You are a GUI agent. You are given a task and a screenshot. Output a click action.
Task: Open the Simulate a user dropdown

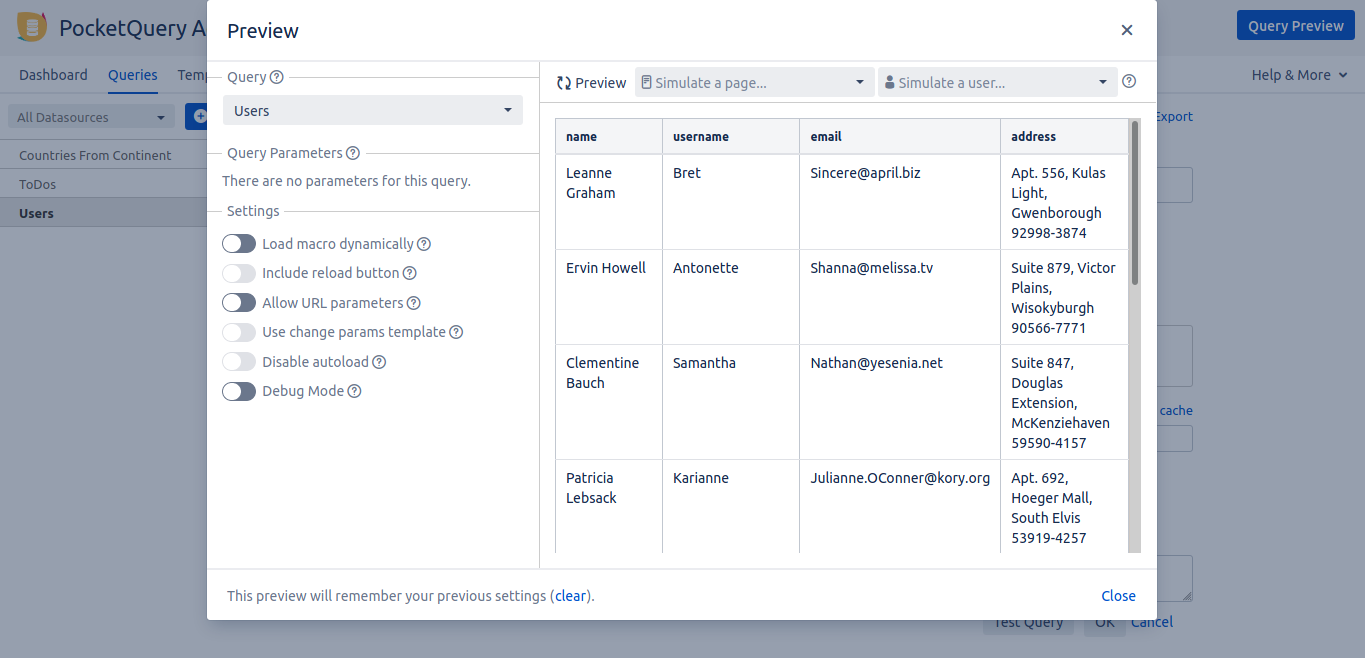[997, 83]
